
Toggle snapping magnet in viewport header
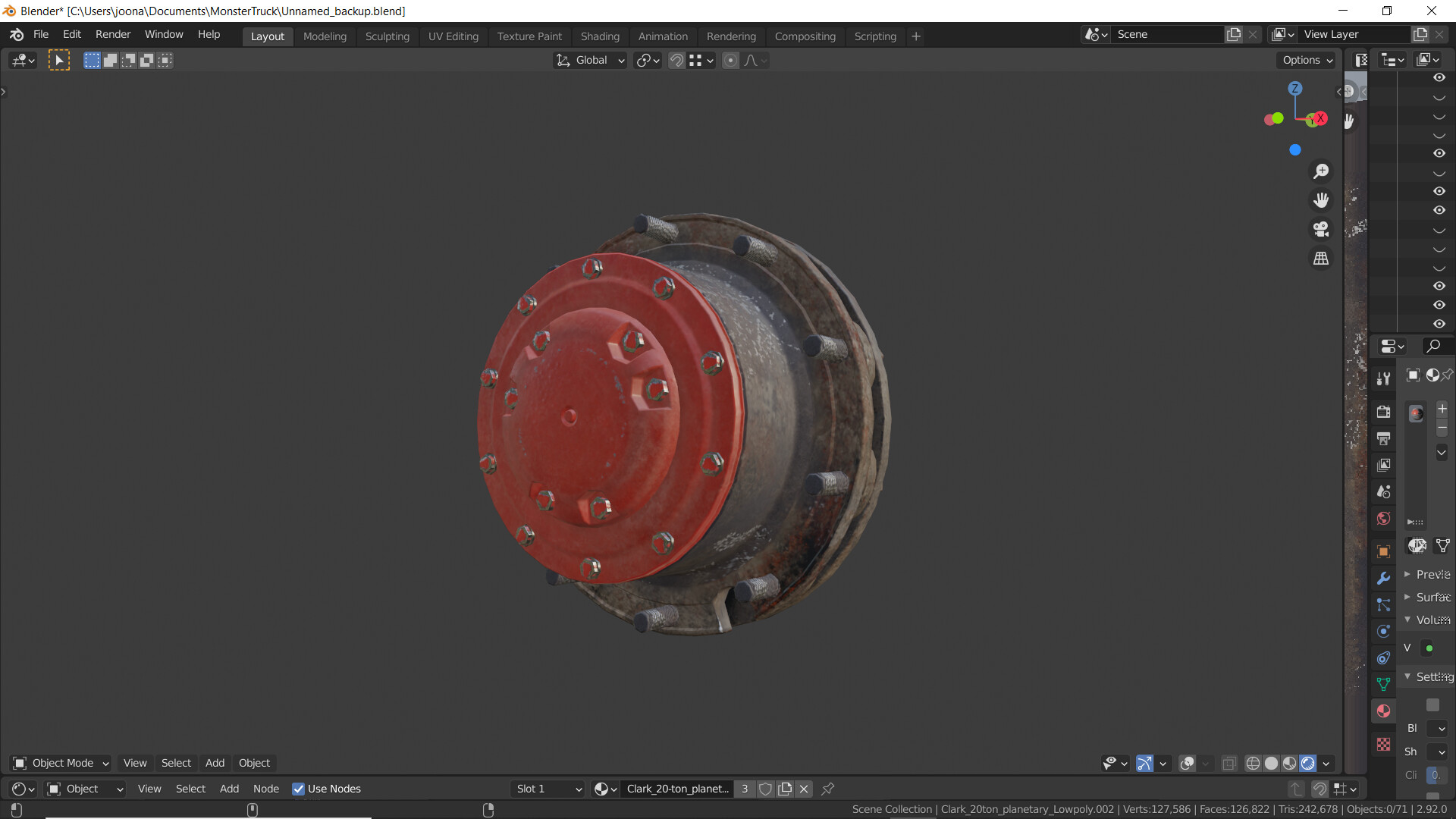pos(676,61)
